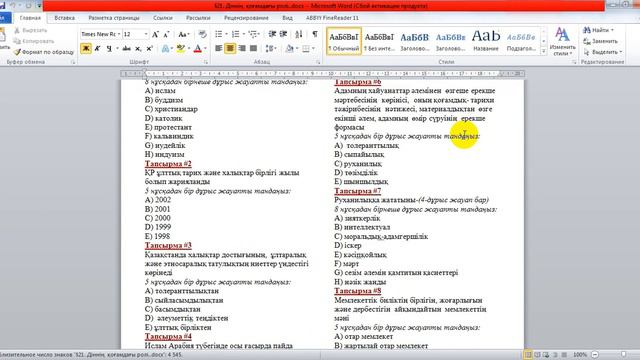
Task: Open change case Aa dropdown
Action: coord(184,34)
